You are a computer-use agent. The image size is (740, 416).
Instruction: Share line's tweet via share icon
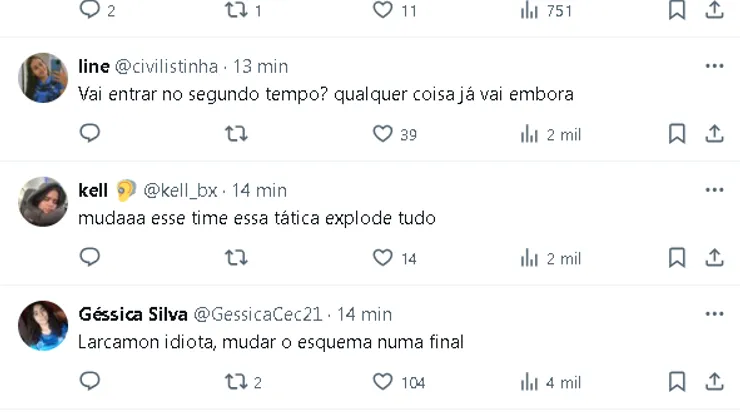(x=714, y=133)
